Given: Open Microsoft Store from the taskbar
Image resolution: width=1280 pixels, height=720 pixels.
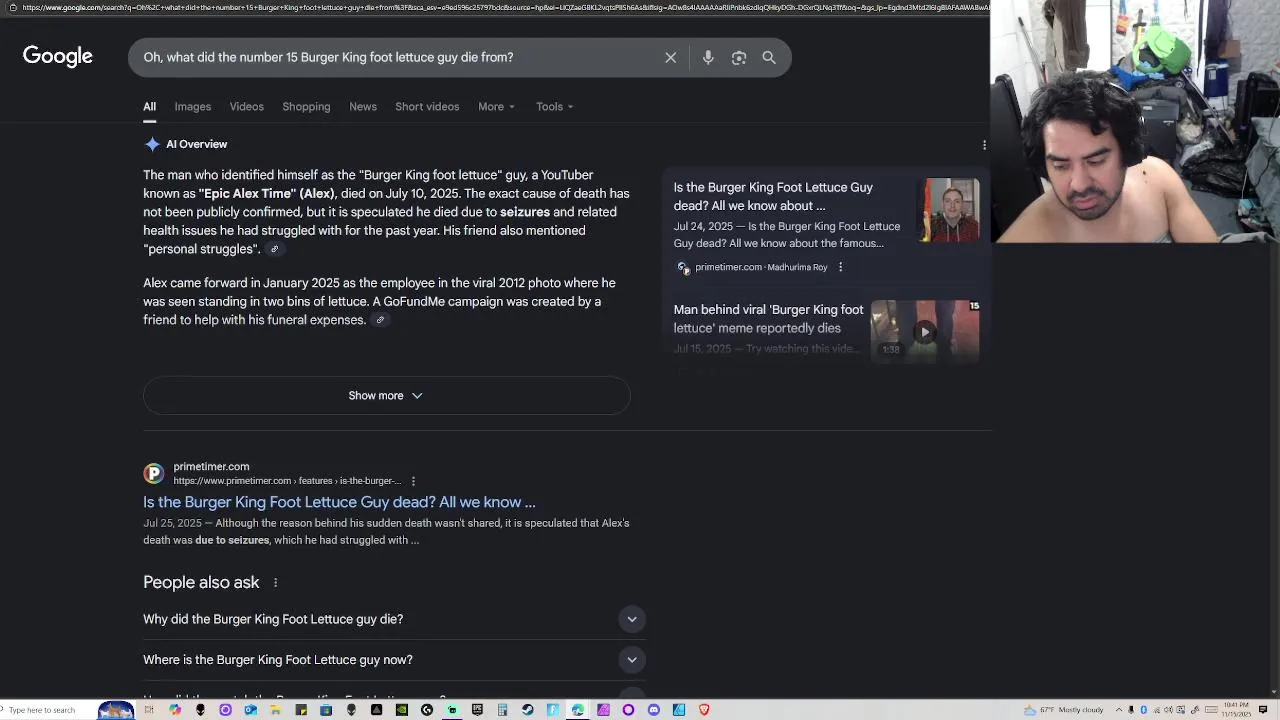Looking at the screenshot, I should pos(326,710).
